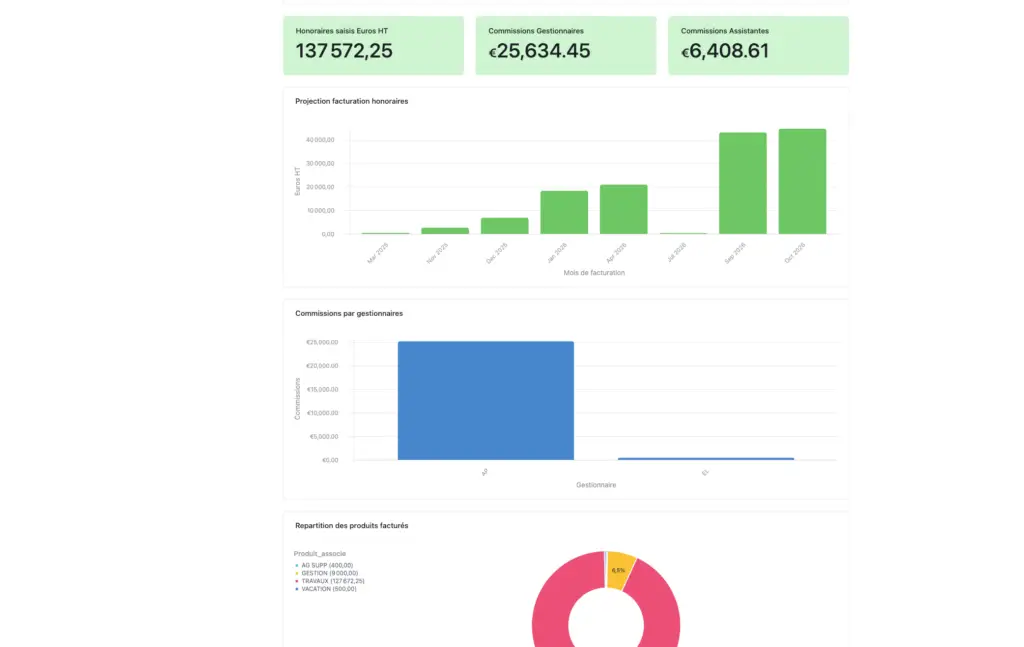The image size is (1024, 647).
Task: Select the Sep 2026 green bar
Action: click(x=742, y=183)
